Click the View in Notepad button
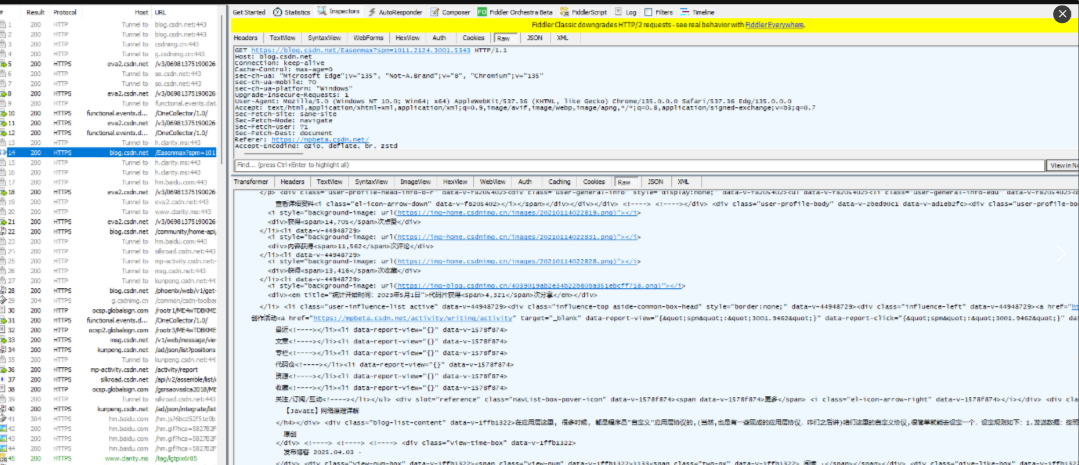Screen dimensions: 1079x465 [x=1062, y=165]
